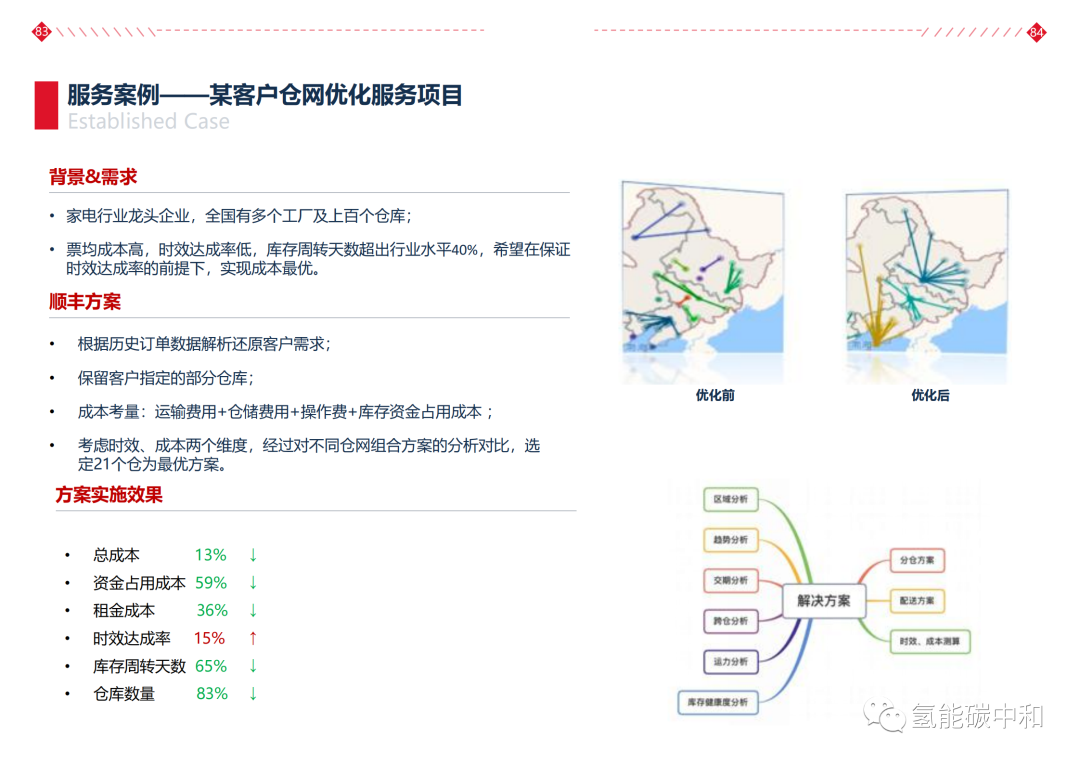Click the red block beside the slide title
Image resolution: width=1080 pixels, height=764 pixels.
[x=46, y=105]
